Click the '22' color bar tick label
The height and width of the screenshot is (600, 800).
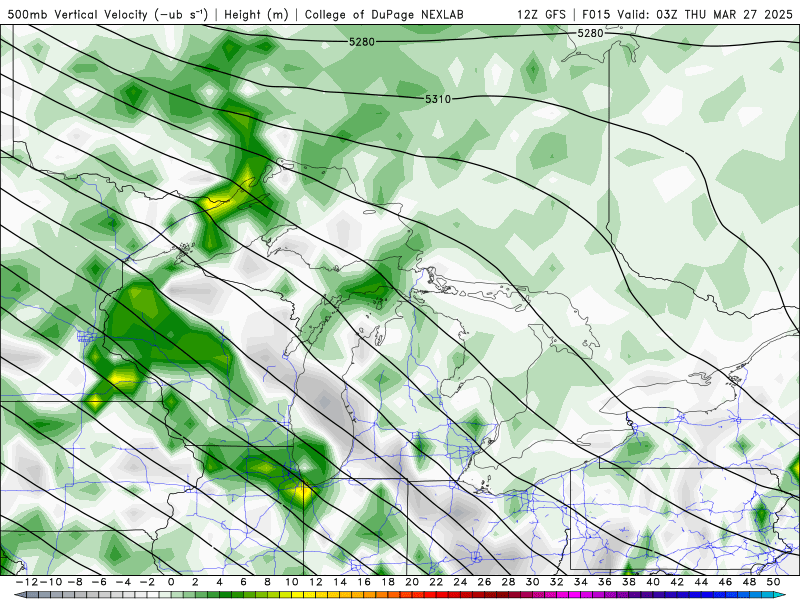pyautogui.click(x=436, y=582)
